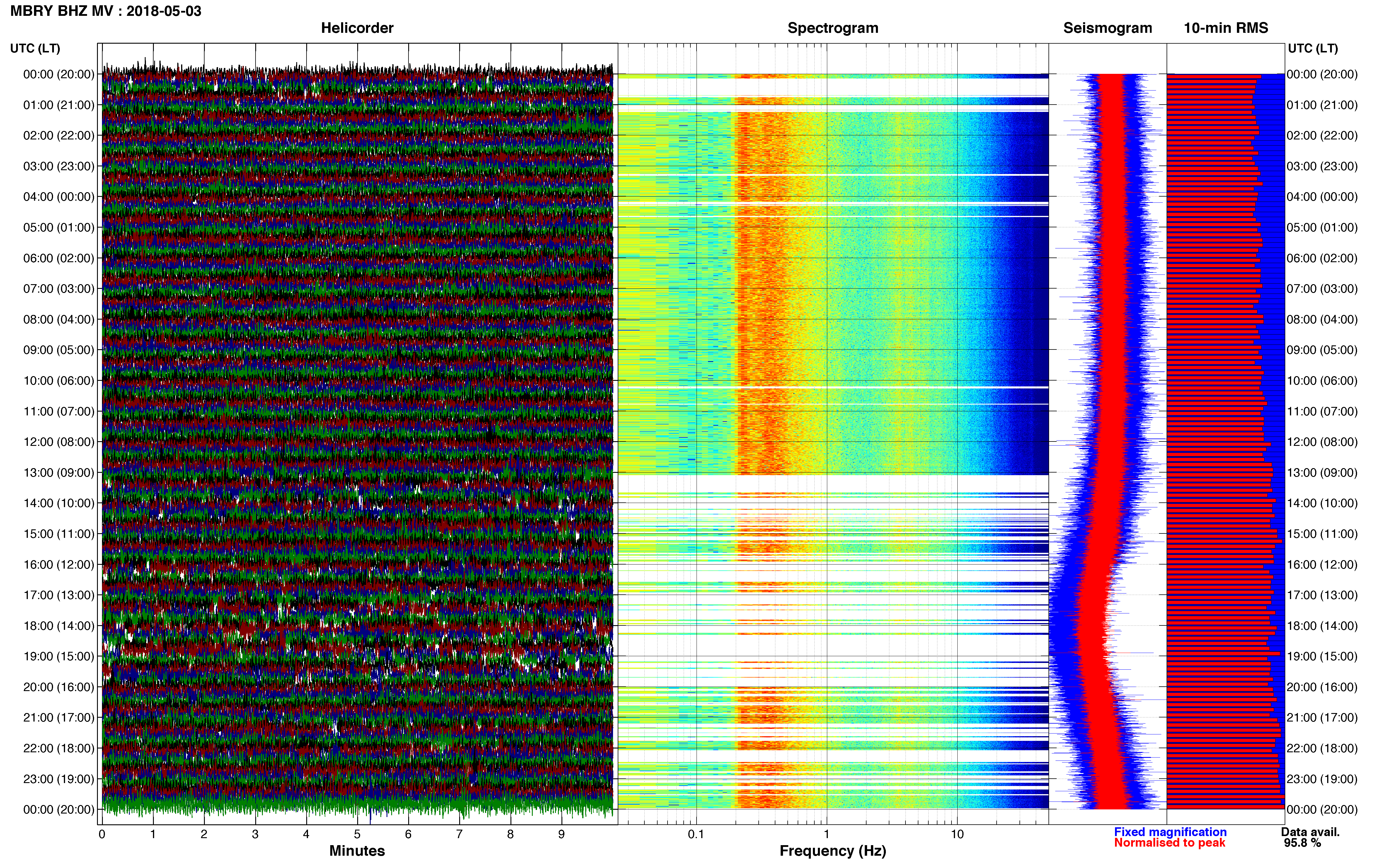Screen dimensions: 1389x868
Task: Click left time label '11:00 (07:00)'
Action: coord(59,412)
